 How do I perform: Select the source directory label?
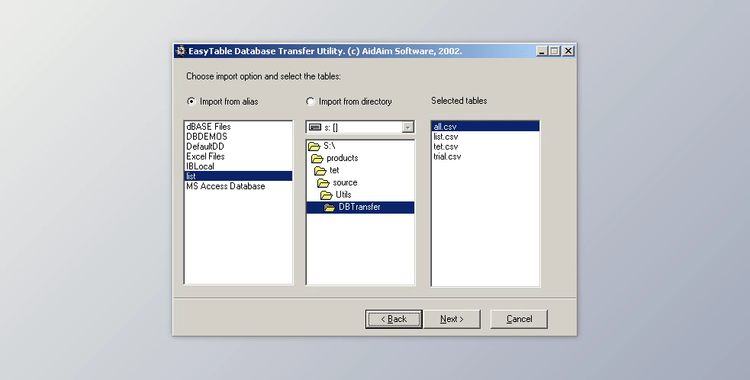345,182
